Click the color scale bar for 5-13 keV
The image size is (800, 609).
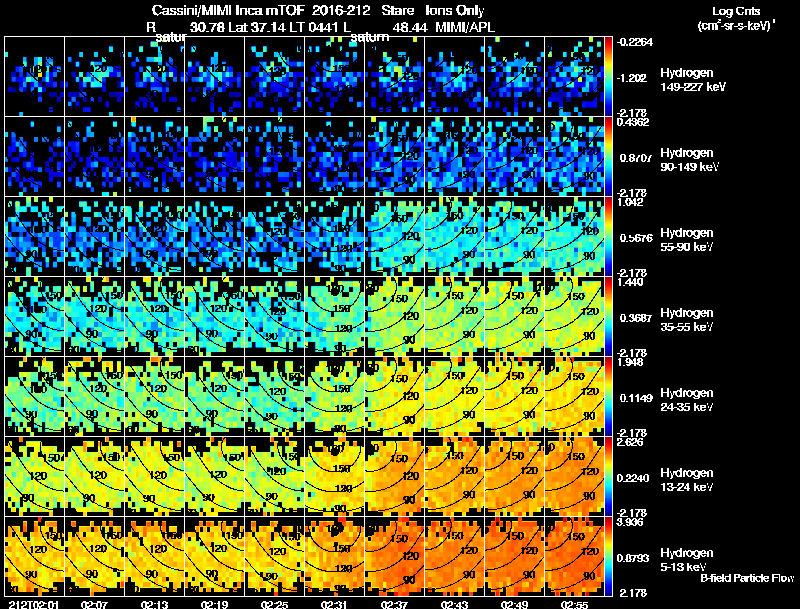[x=608, y=556]
